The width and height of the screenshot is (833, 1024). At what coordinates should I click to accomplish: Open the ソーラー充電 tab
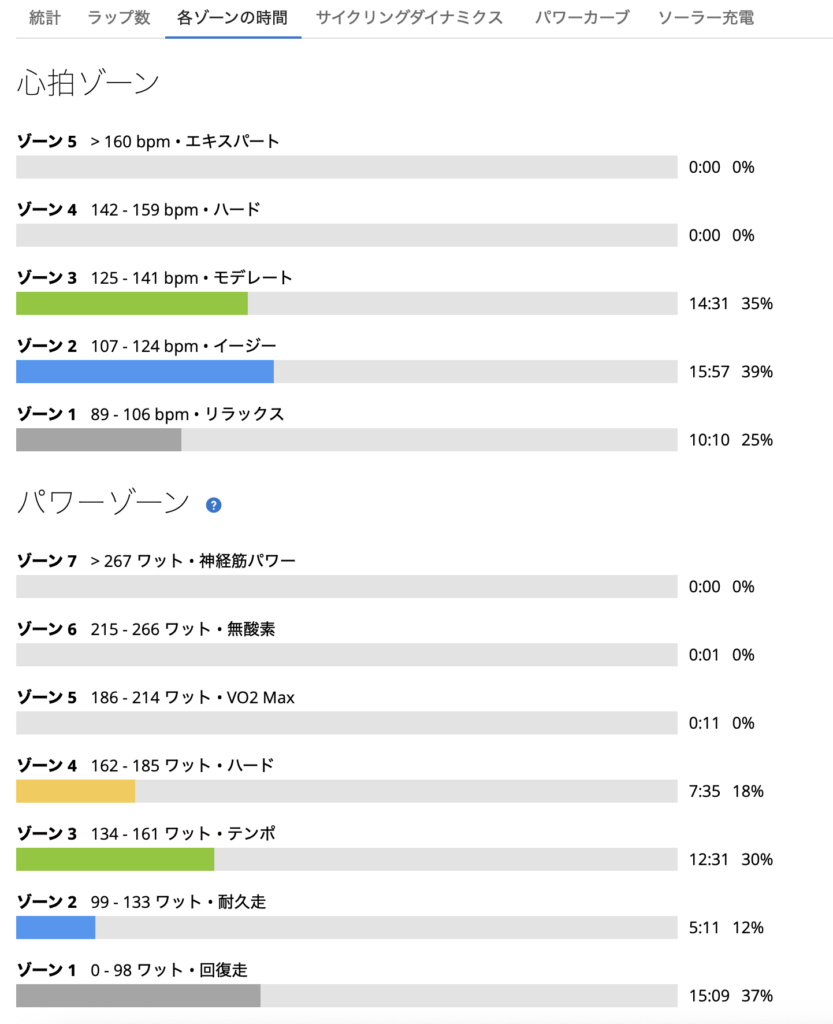tap(706, 18)
